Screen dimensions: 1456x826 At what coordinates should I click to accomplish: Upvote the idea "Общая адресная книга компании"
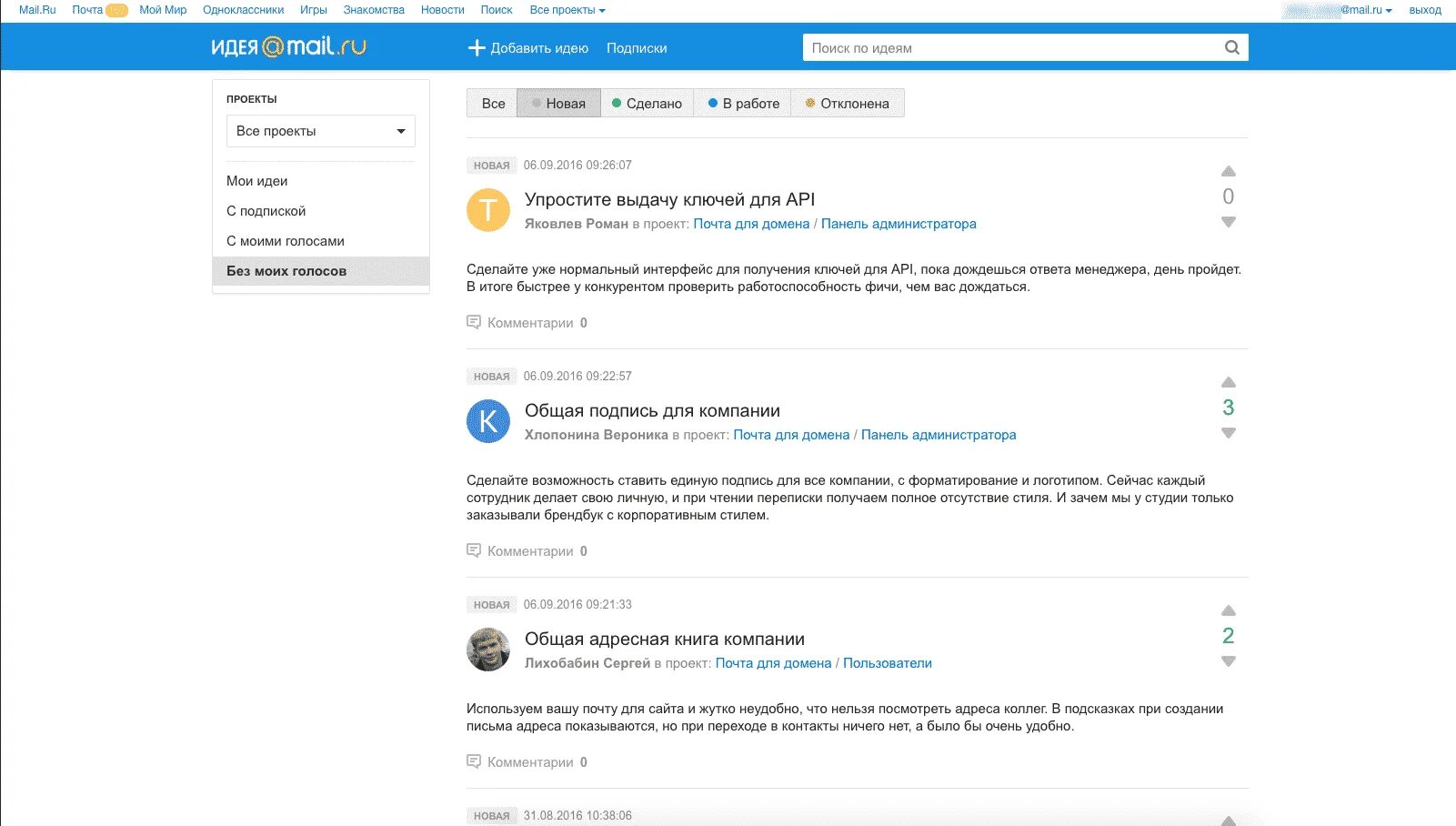click(x=1229, y=610)
